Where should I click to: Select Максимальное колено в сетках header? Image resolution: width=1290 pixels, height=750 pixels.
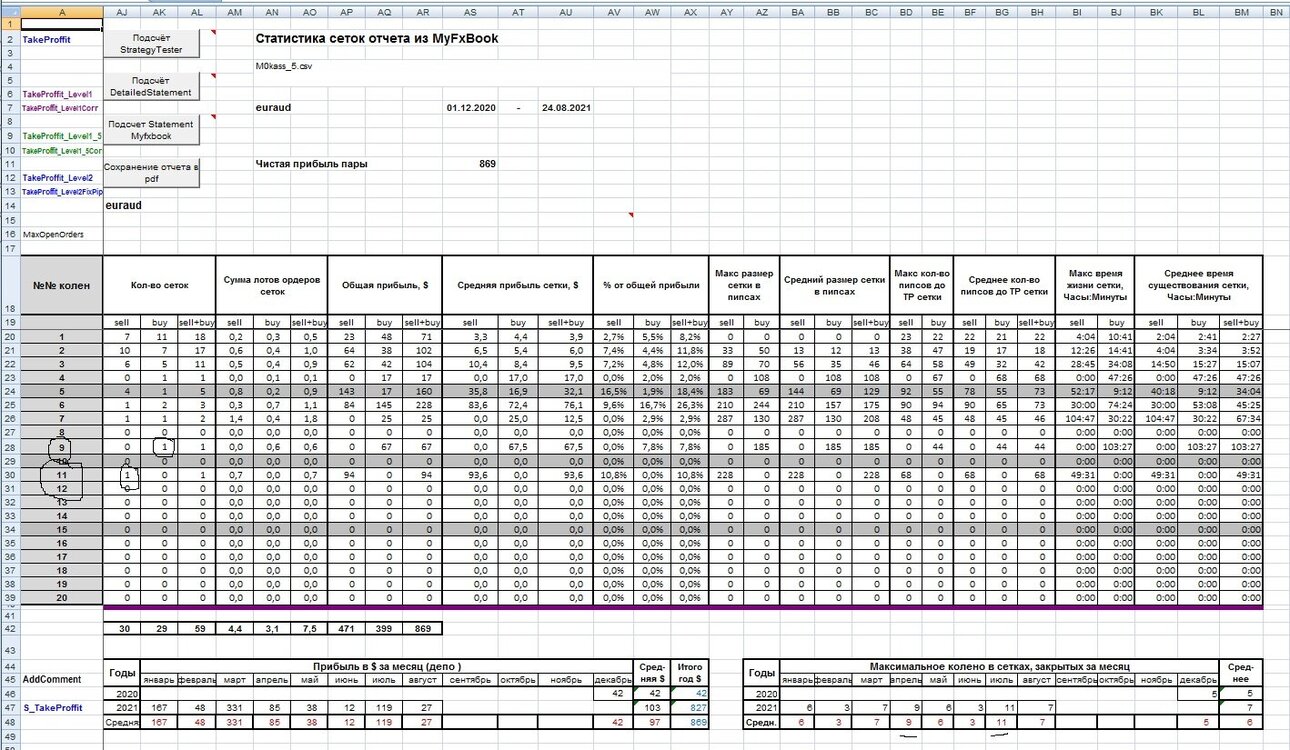pyautogui.click(x=998, y=665)
